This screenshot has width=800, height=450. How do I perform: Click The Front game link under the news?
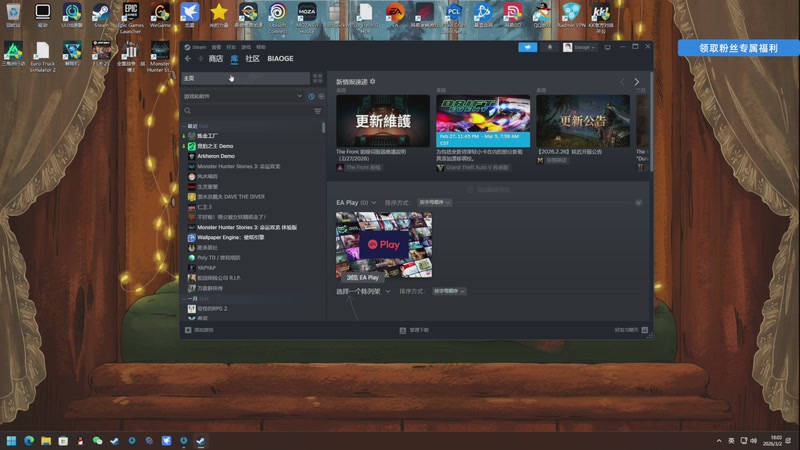click(363, 167)
